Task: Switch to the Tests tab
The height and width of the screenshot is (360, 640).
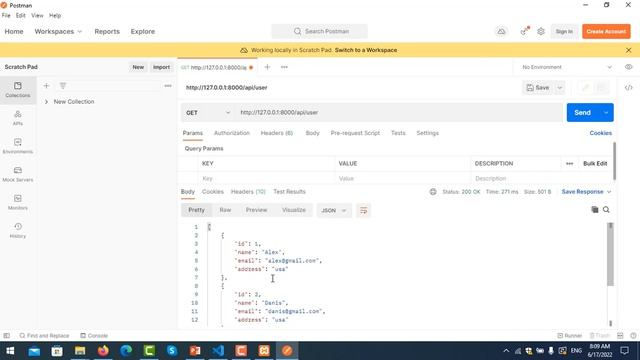Action: [x=398, y=133]
